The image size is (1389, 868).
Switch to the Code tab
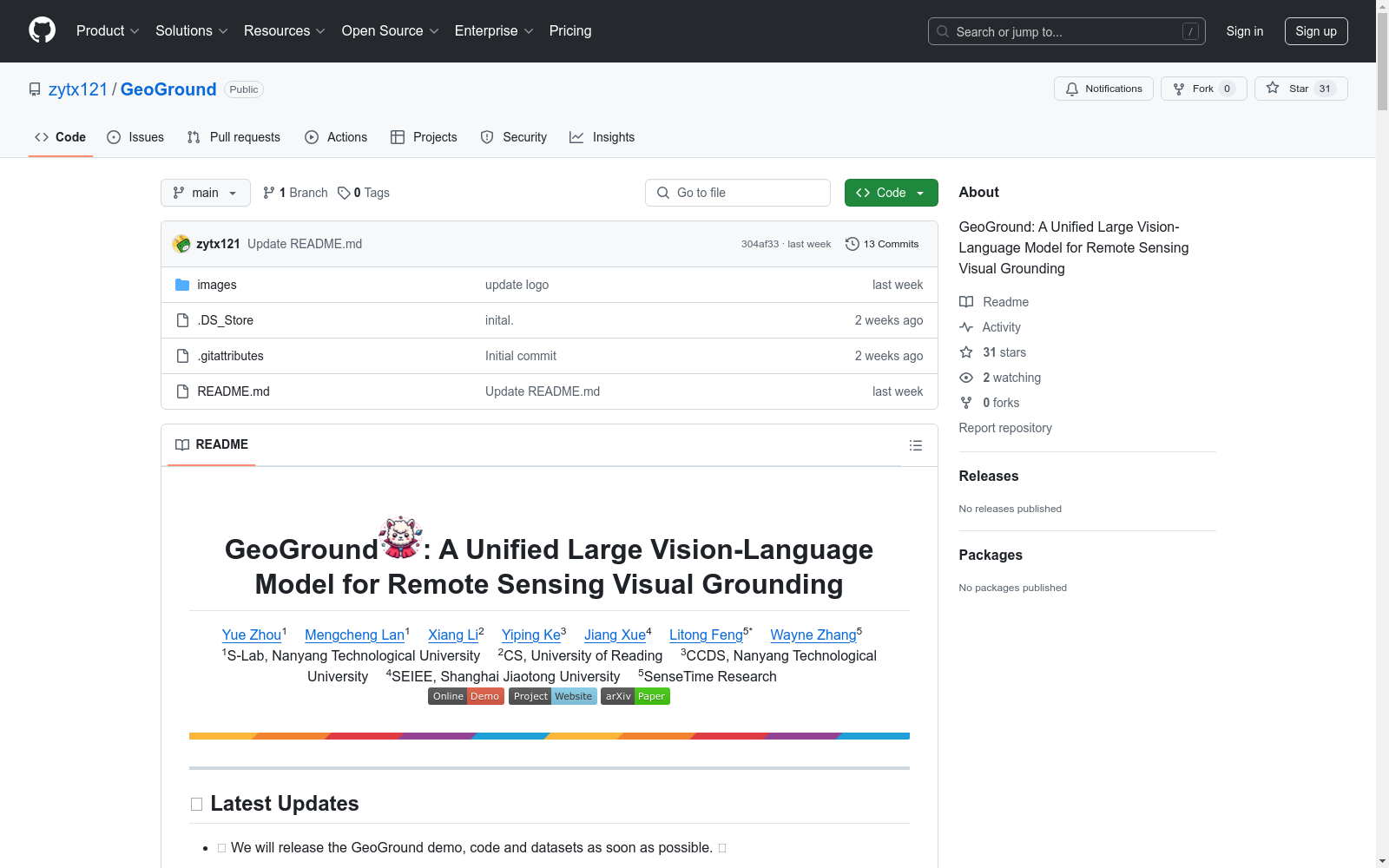pos(61,137)
